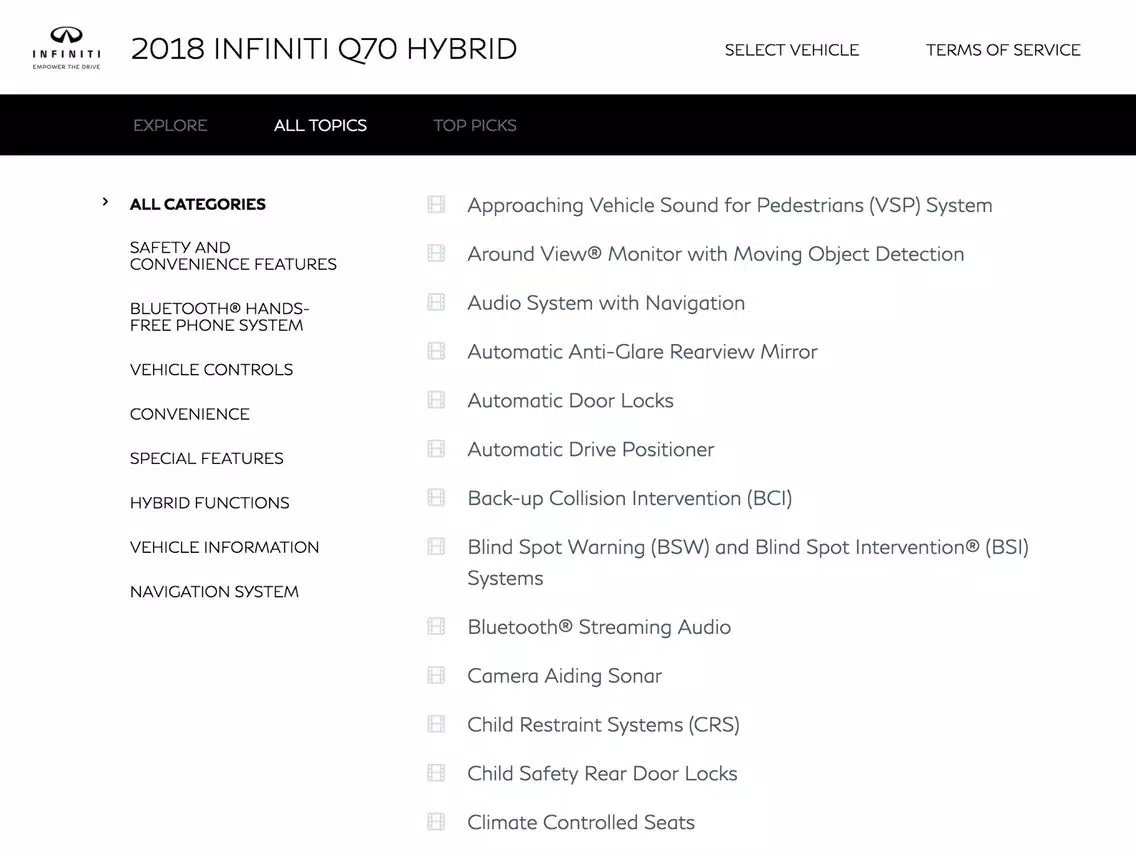Open Camera Aiding Sonar topic
This screenshot has width=1136, height=852.
point(564,676)
